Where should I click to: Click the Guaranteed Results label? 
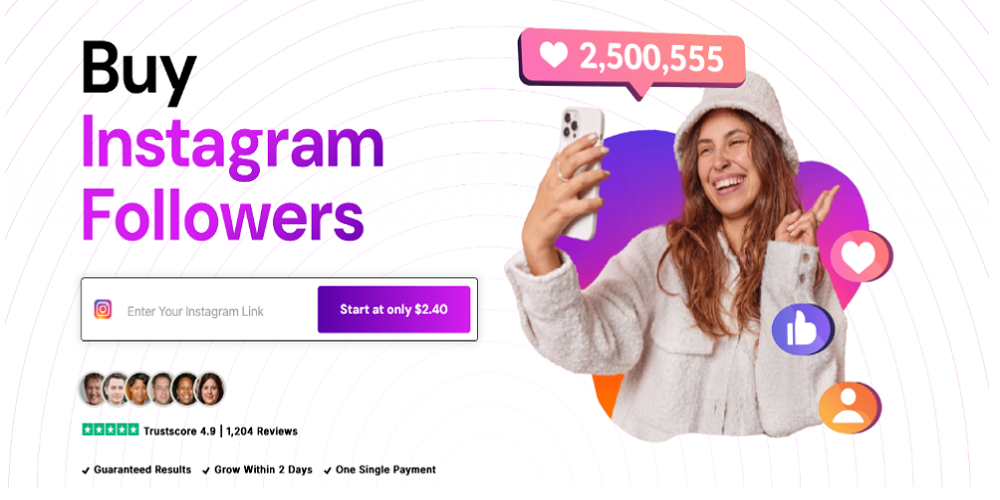point(142,469)
